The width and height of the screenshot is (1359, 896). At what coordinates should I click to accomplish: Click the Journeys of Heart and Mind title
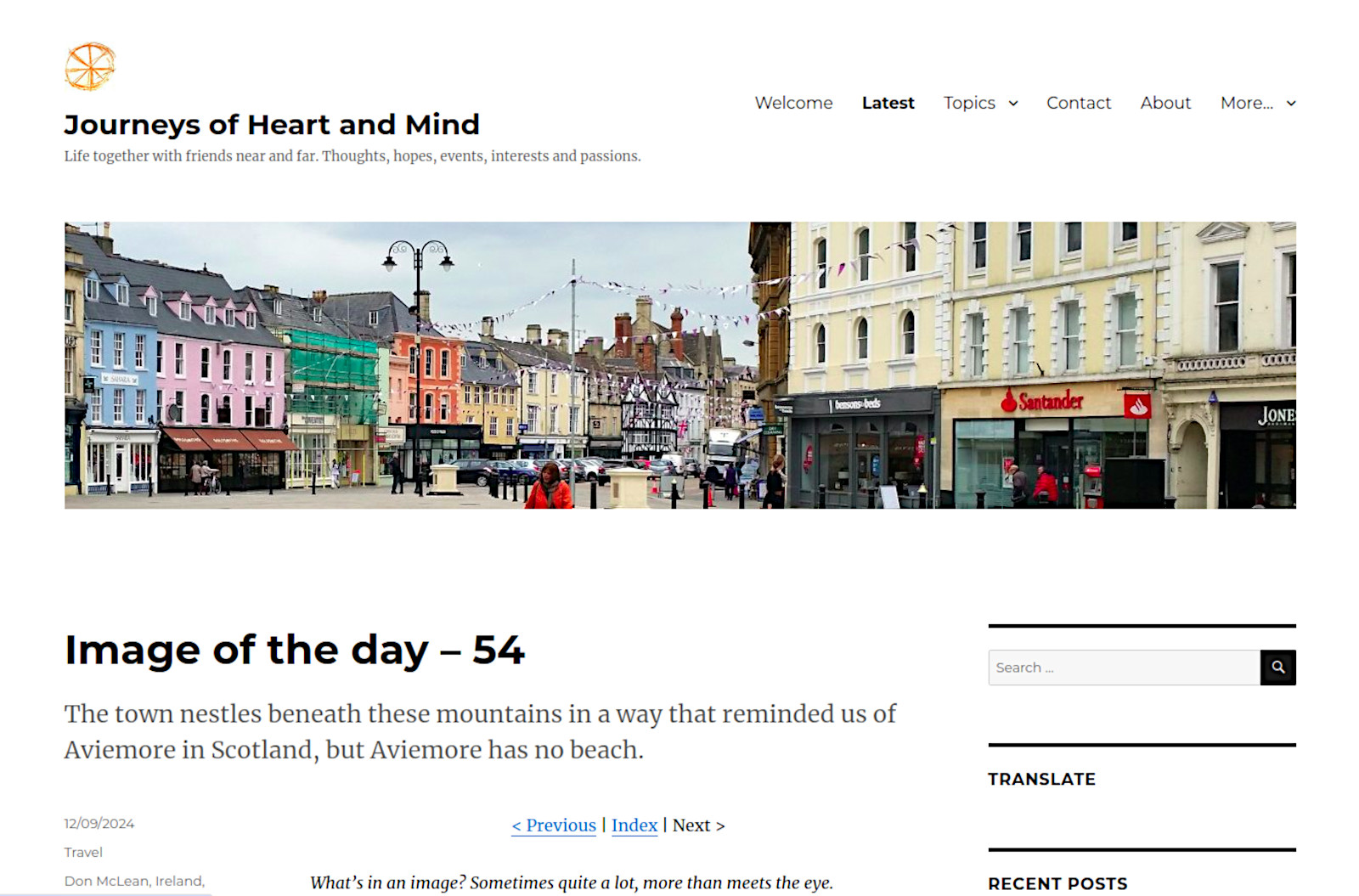tap(272, 125)
